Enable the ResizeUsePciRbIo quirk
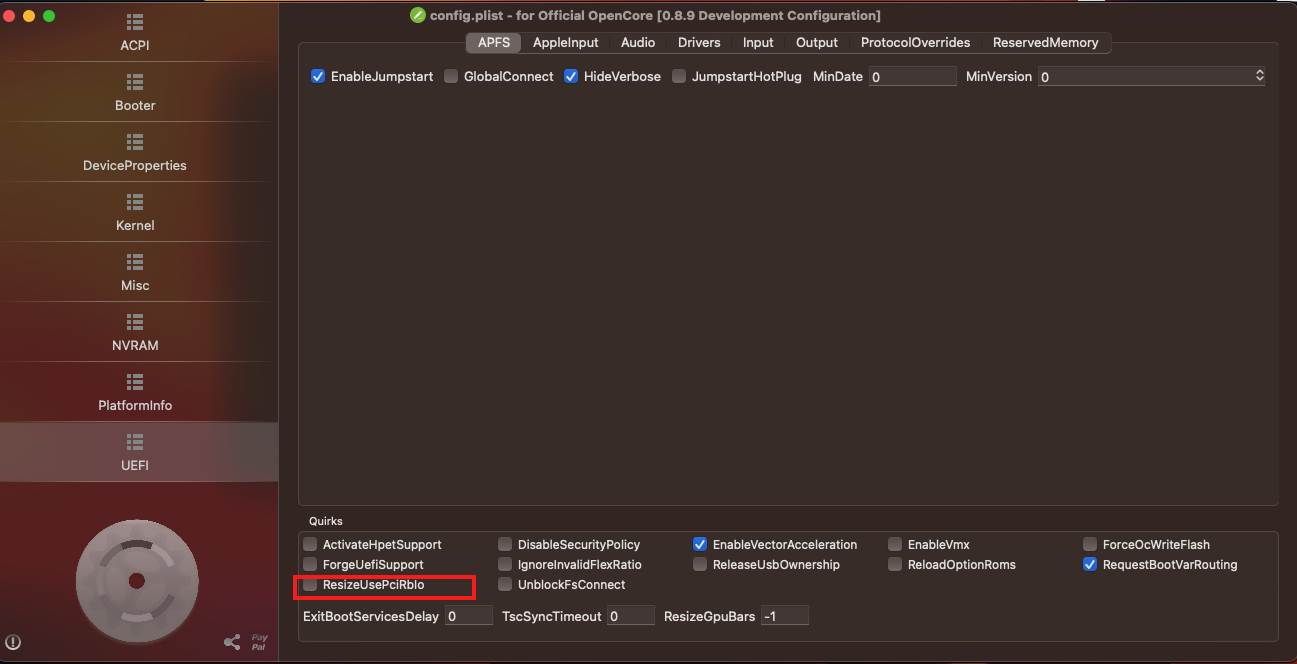Screen dimensions: 1297x664 point(311,585)
